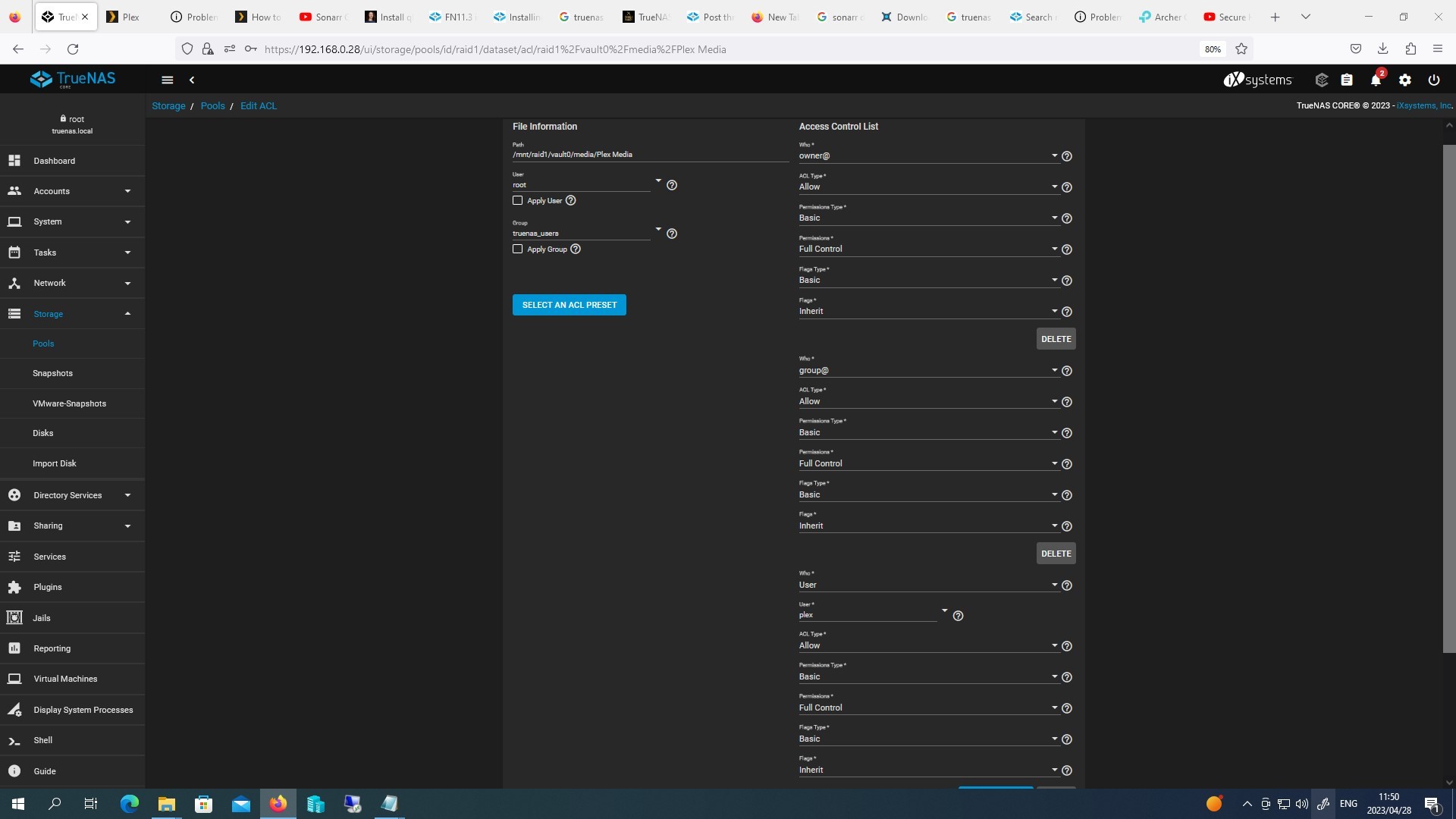
Task: Click the Path input field
Action: click(650, 155)
